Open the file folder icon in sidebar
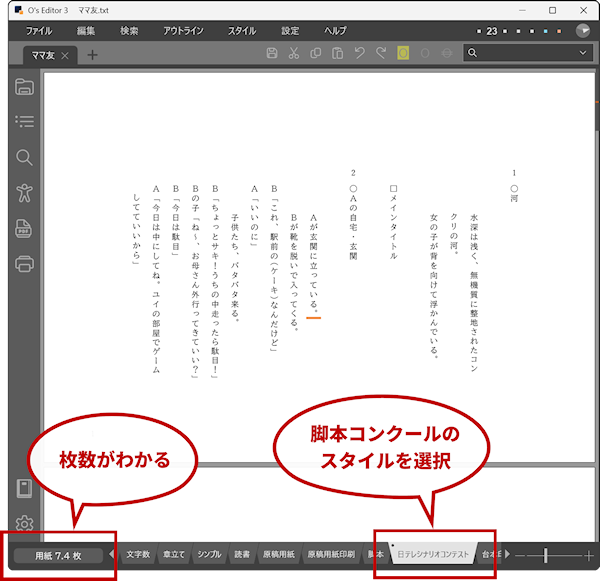The image size is (600, 581). (x=24, y=87)
